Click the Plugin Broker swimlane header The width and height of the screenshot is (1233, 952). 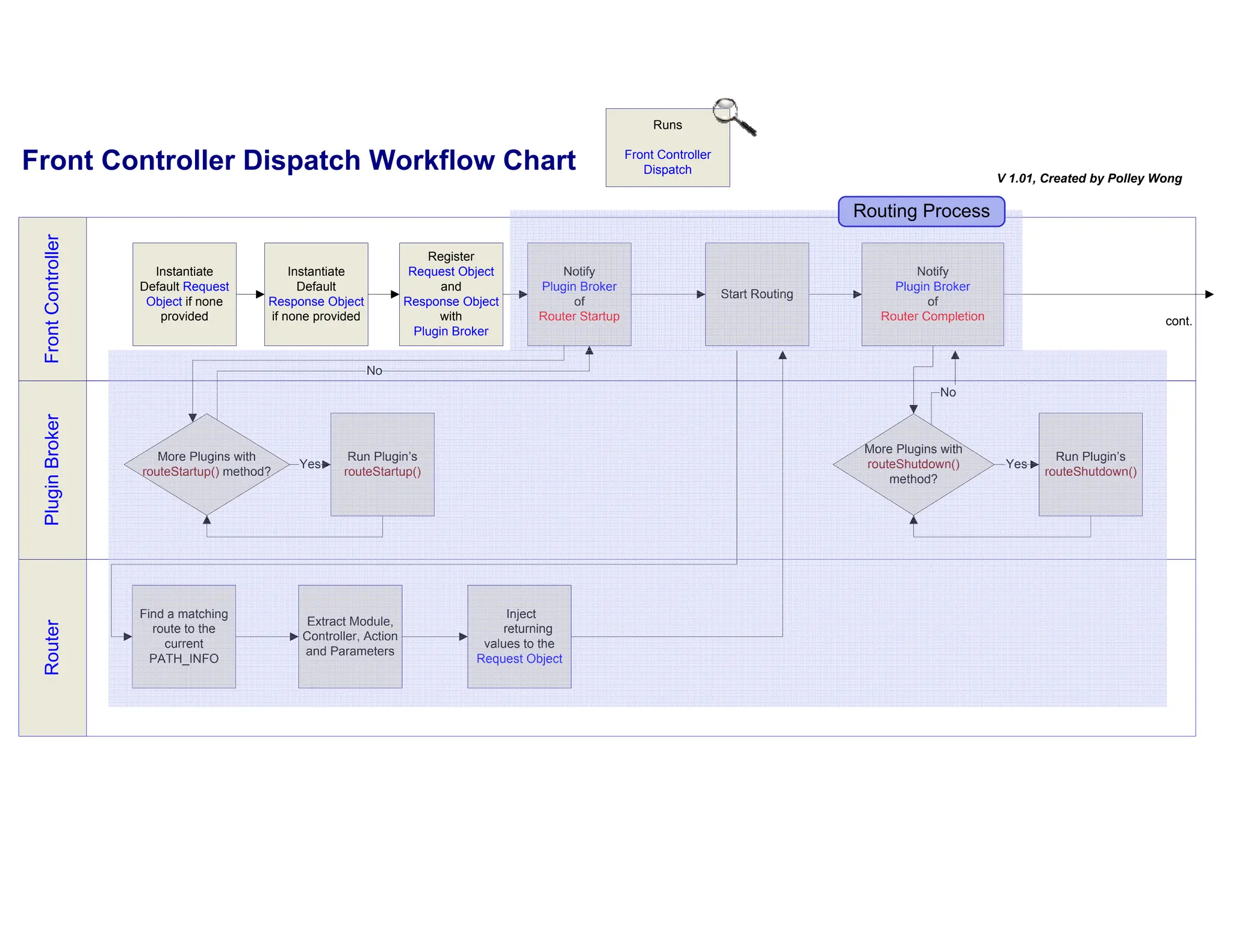pos(52,469)
